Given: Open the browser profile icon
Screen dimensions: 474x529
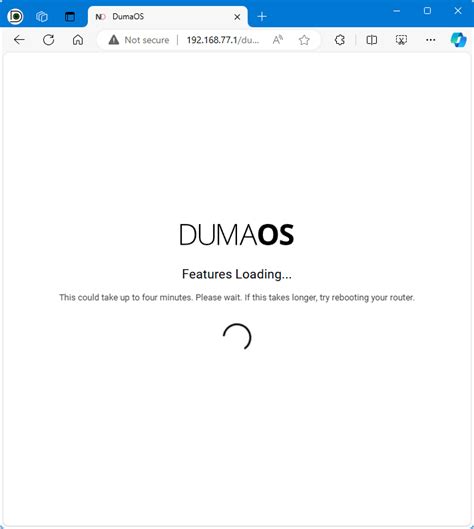Looking at the screenshot, I should click(15, 16).
